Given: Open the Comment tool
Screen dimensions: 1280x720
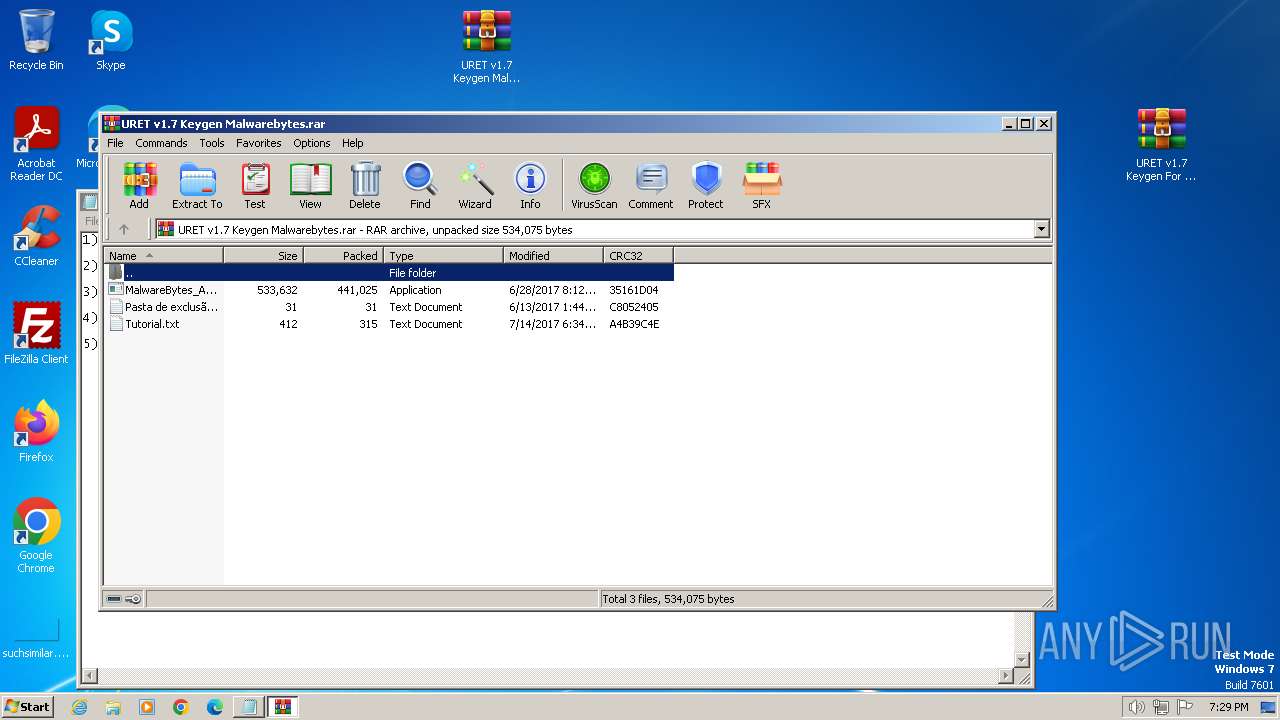Looking at the screenshot, I should [x=651, y=186].
